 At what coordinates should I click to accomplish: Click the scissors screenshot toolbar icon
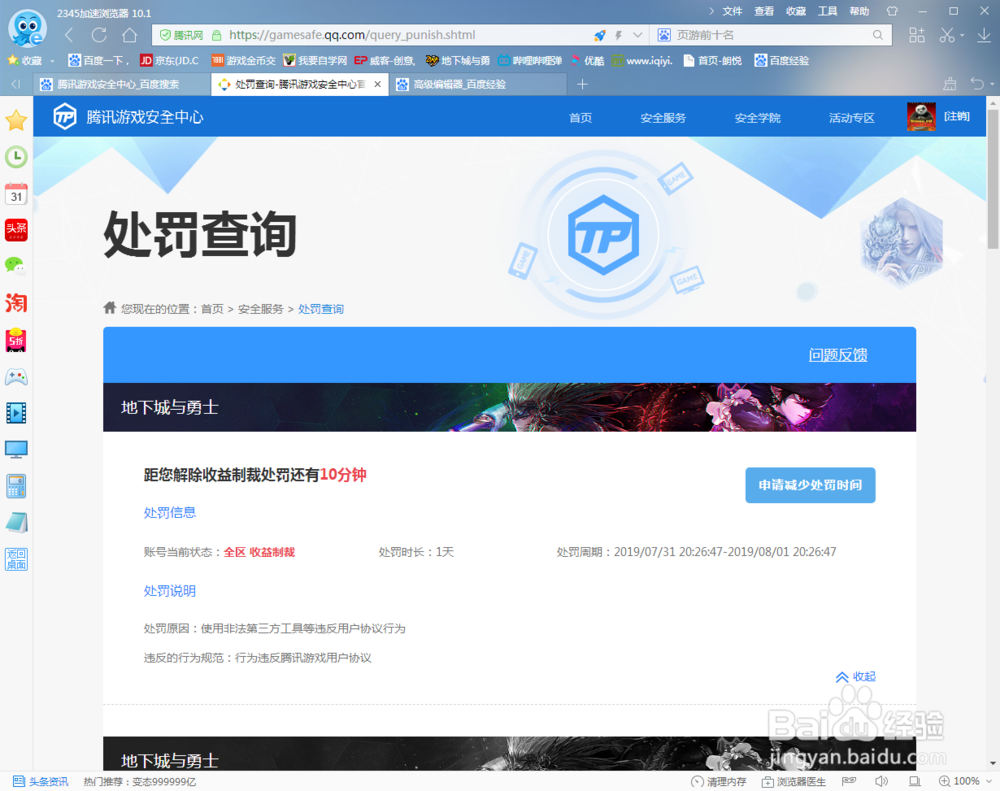(x=945, y=34)
